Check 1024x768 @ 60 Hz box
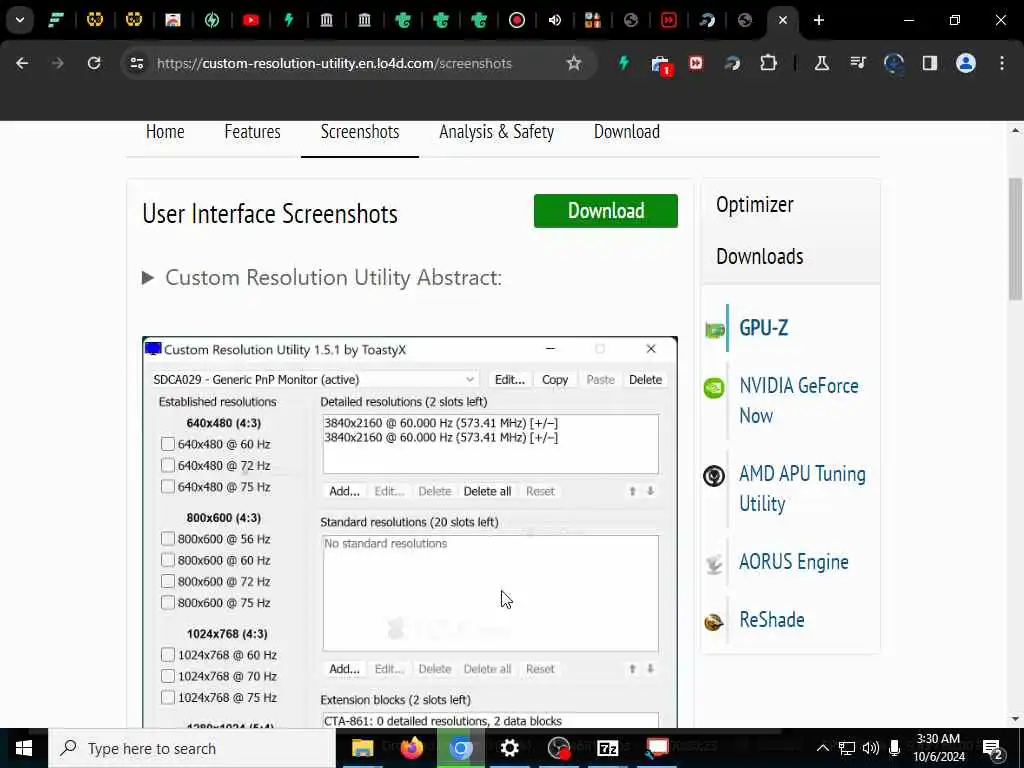Viewport: 1024px width, 768px height. [x=168, y=654]
